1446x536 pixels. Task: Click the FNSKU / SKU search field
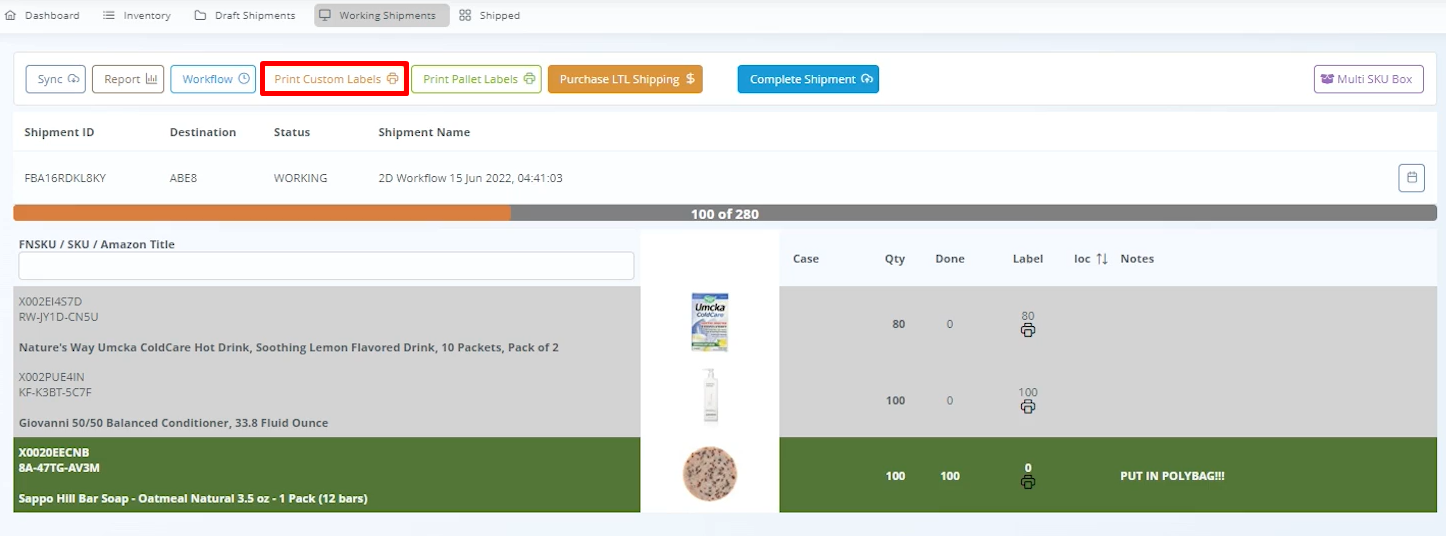(x=326, y=266)
